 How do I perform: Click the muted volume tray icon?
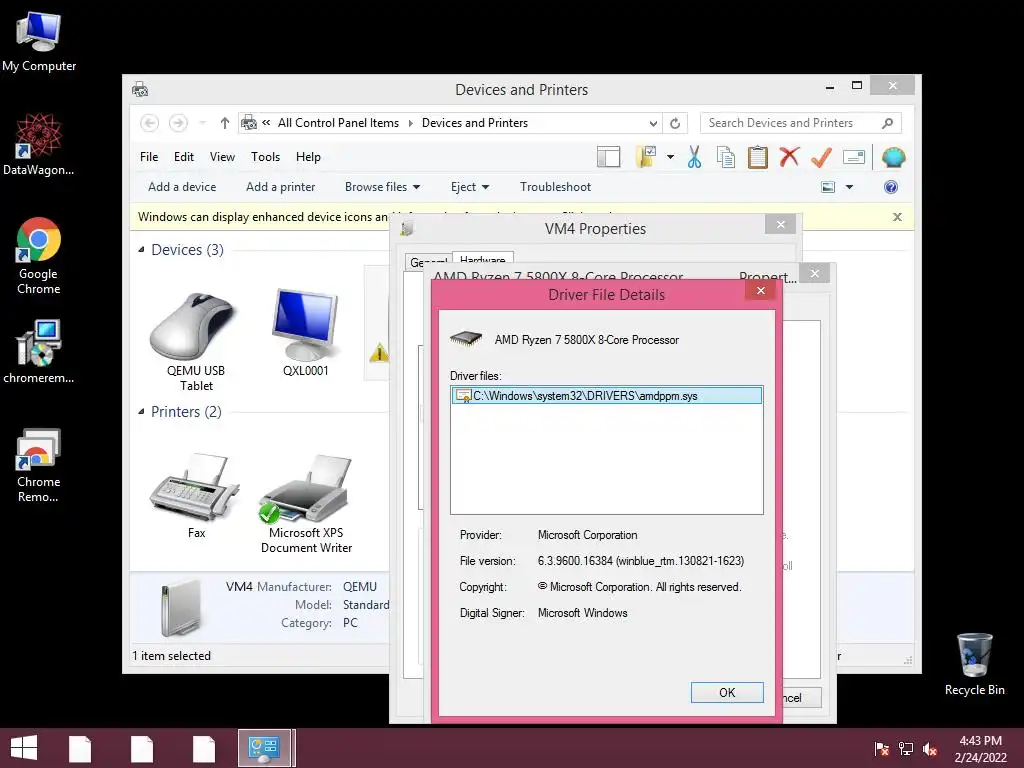pyautogui.click(x=930, y=749)
